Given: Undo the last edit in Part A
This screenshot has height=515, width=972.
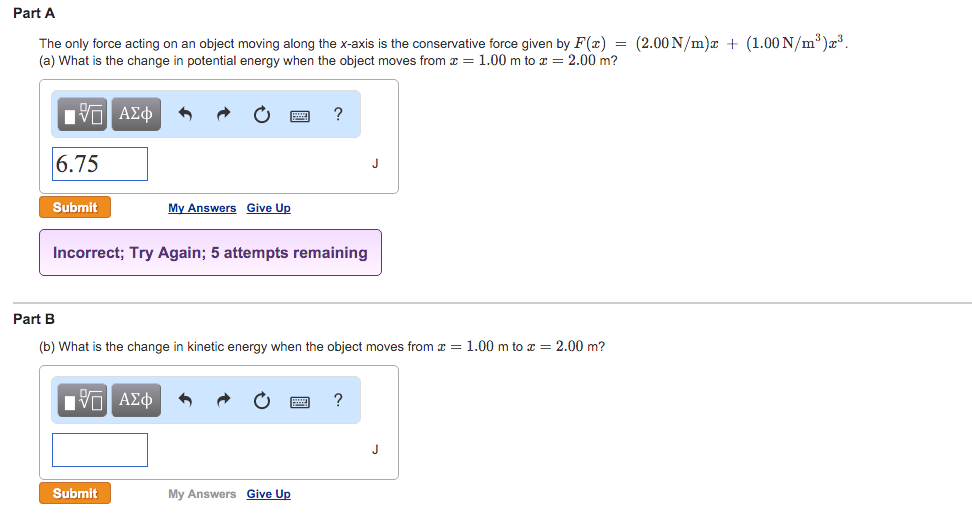Looking at the screenshot, I should point(185,115).
